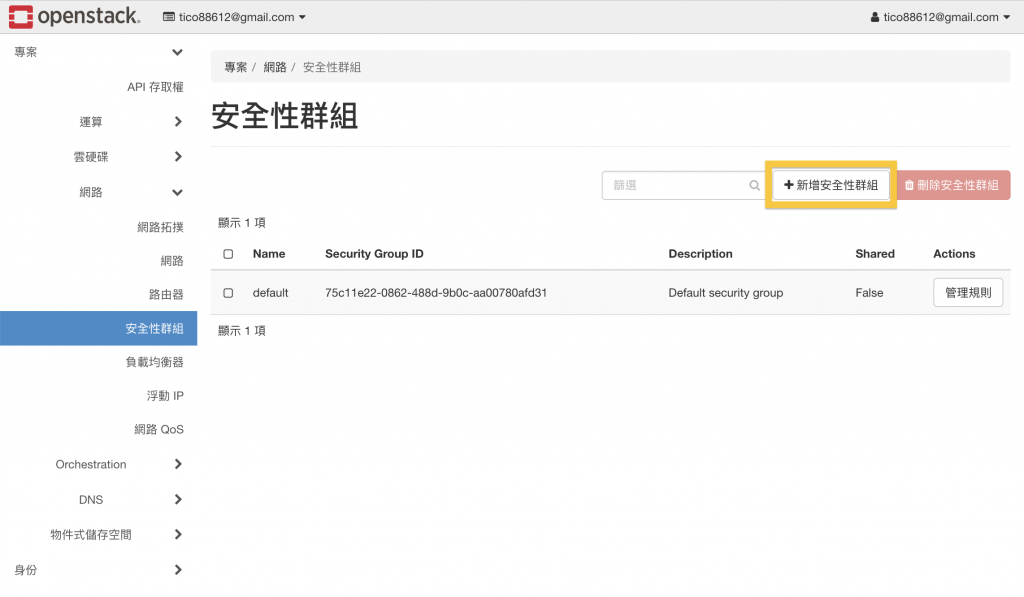Click the default group name cell
The height and width of the screenshot is (597, 1024).
[270, 293]
